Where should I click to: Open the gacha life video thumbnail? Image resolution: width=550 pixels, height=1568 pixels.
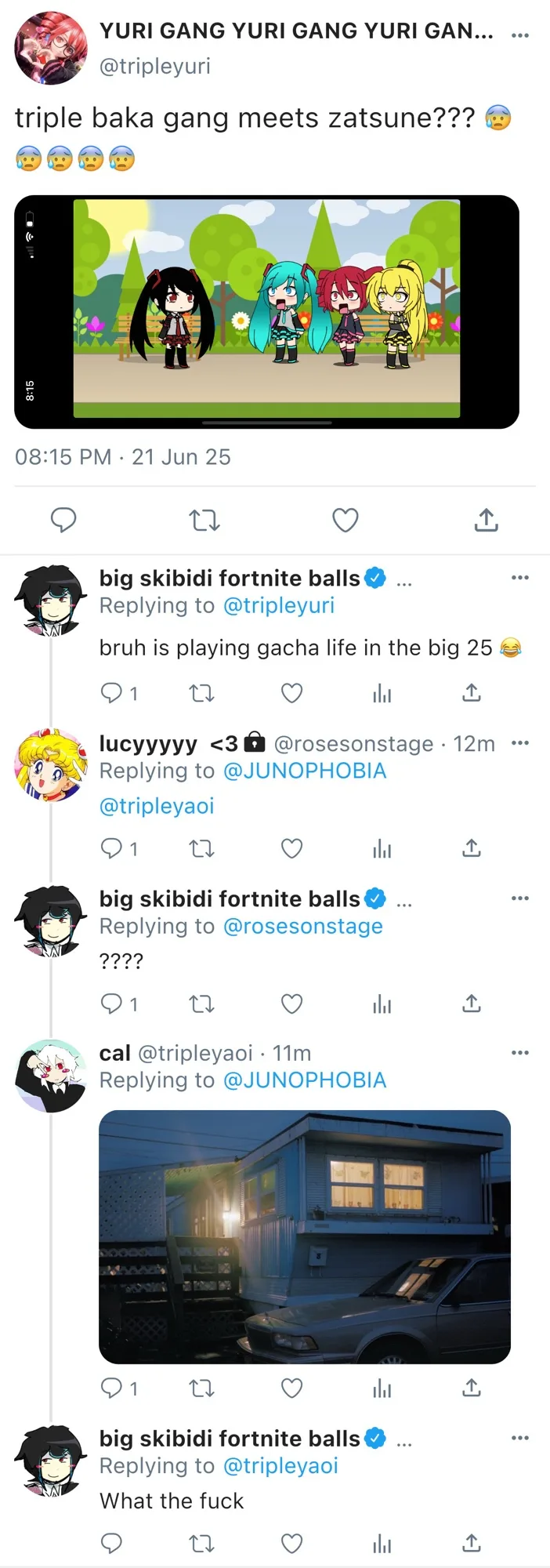click(x=266, y=312)
